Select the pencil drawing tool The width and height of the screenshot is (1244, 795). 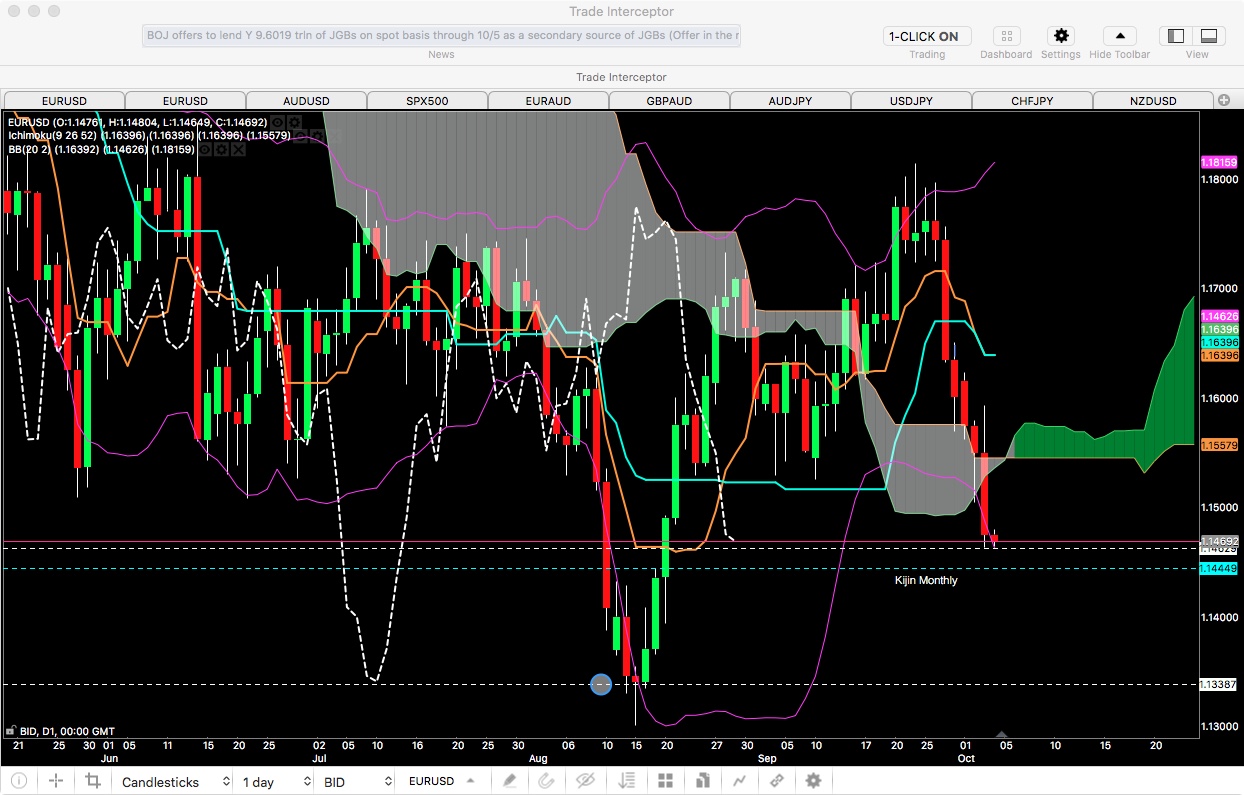[x=510, y=781]
